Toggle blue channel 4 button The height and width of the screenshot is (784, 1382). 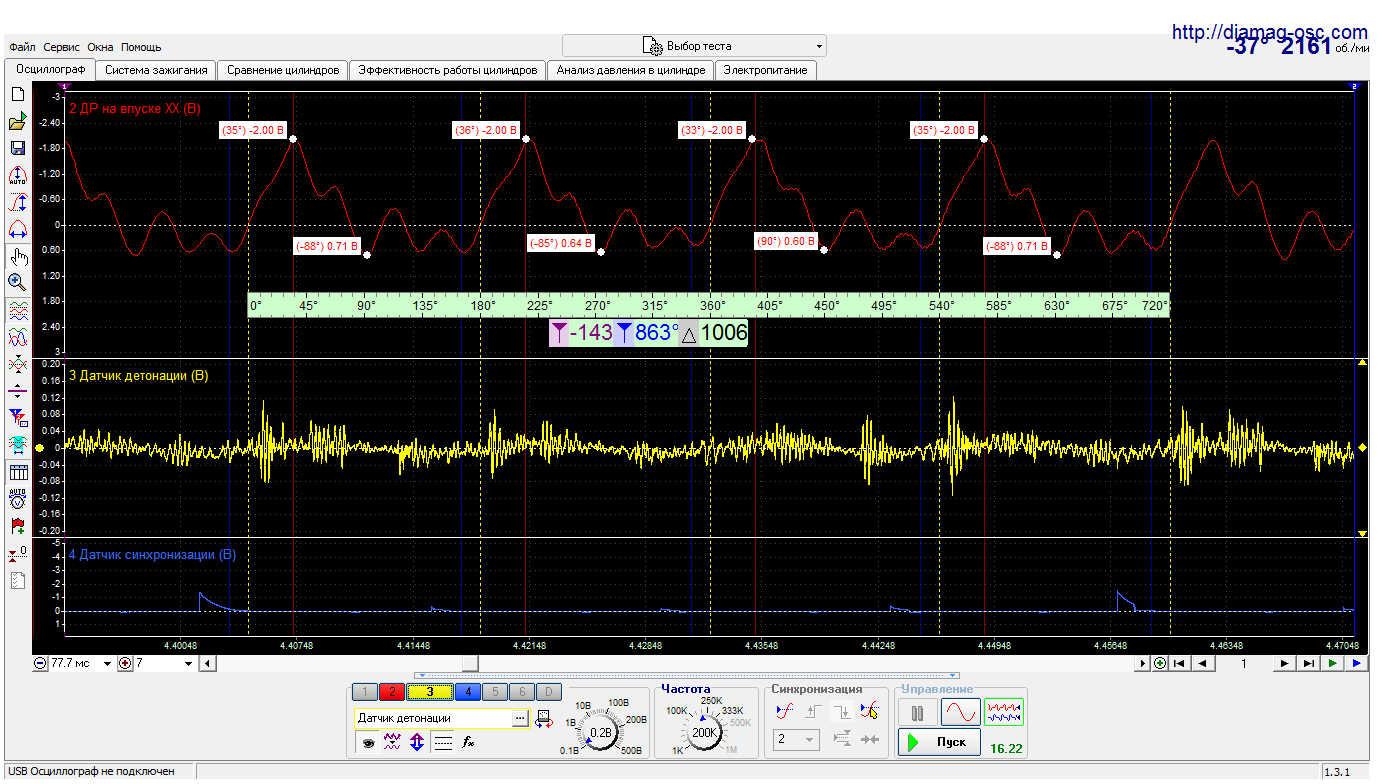467,692
